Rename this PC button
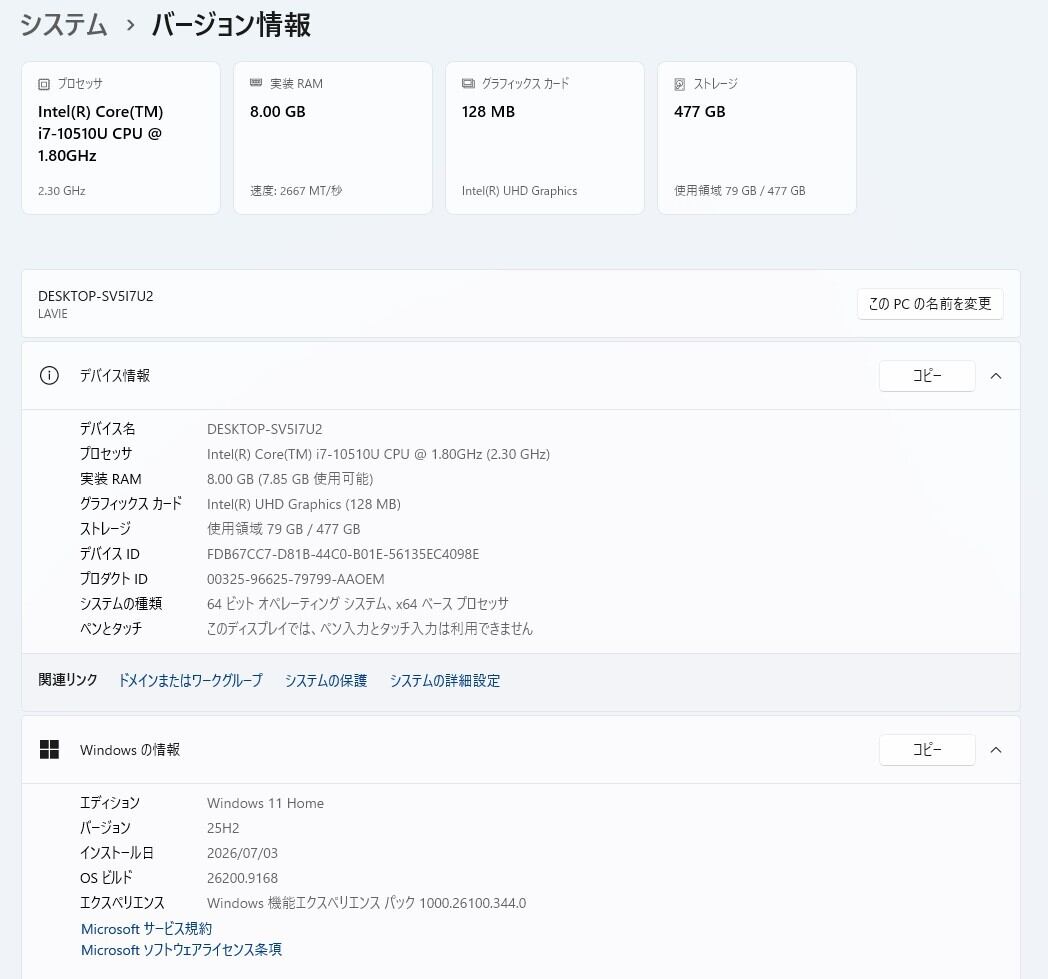Image resolution: width=1048 pixels, height=979 pixels. click(930, 304)
